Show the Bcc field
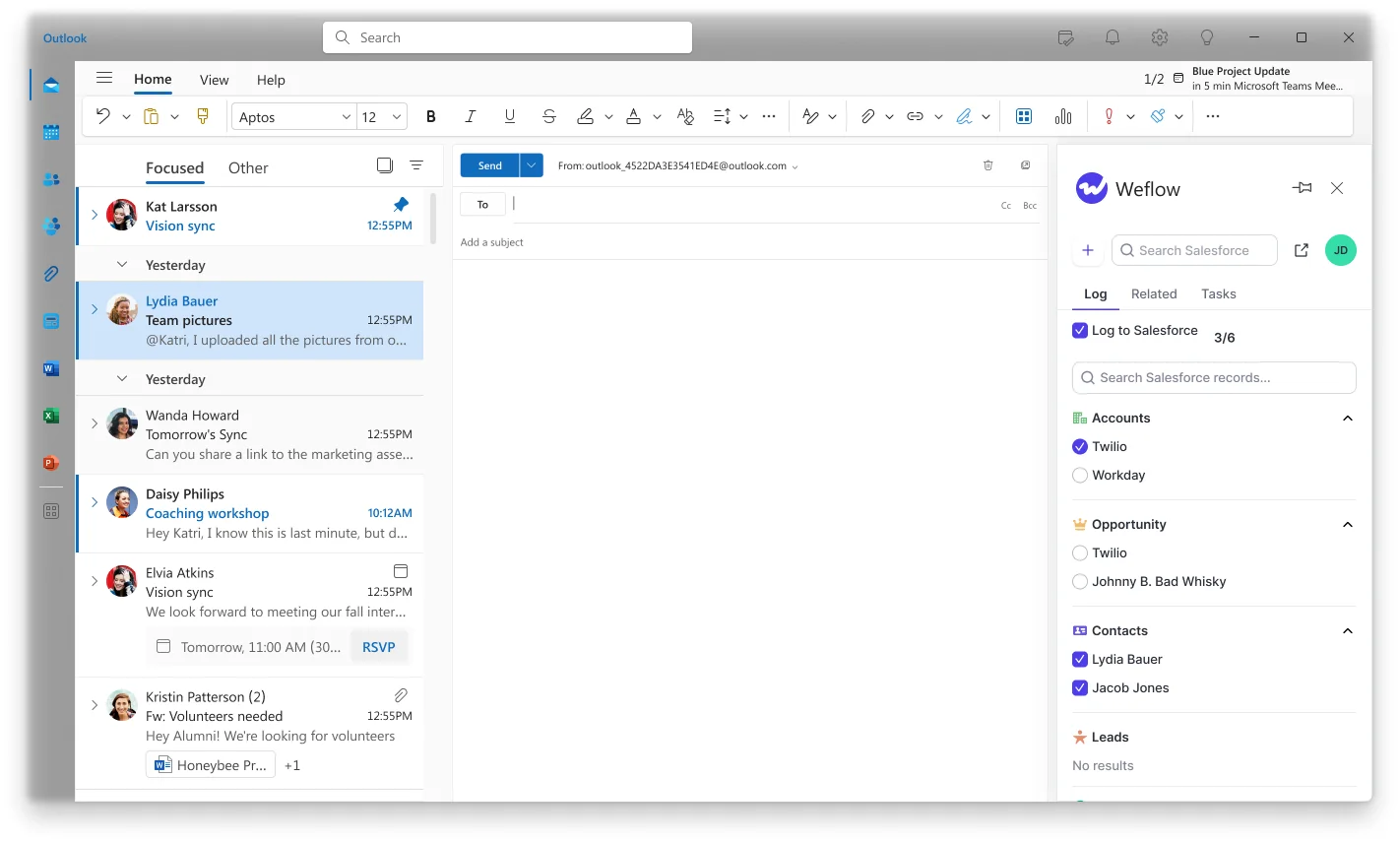 point(1030,206)
